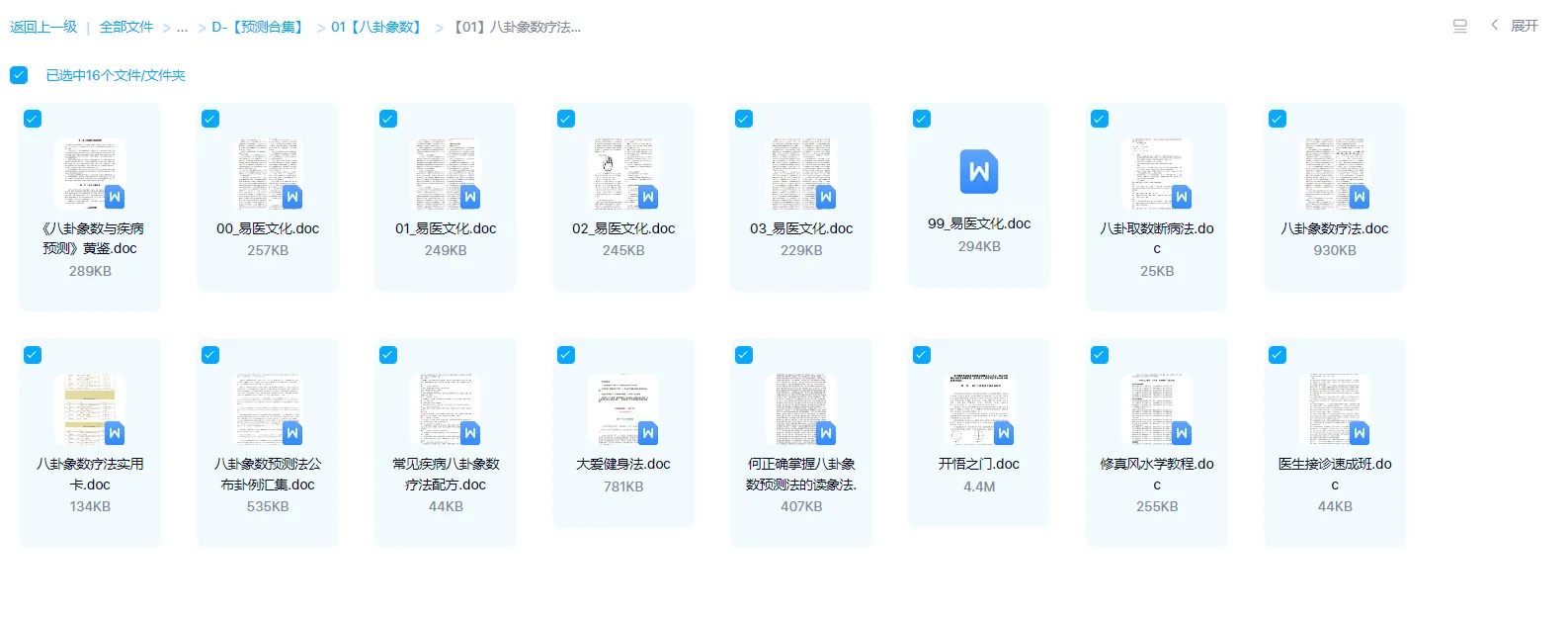Open 00_易医文化.doc file thumbnail
This screenshot has height=618, width=1568.
coord(268,174)
